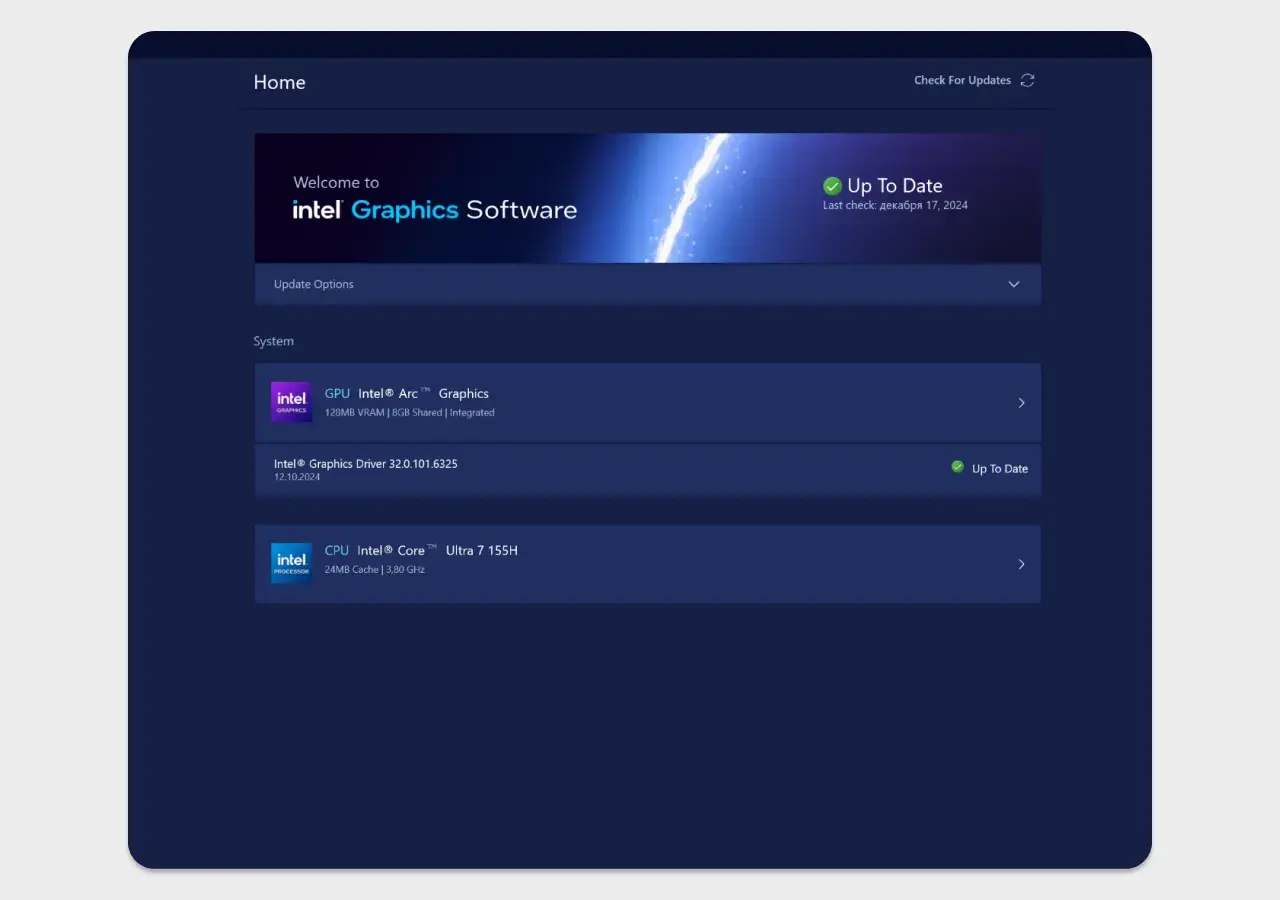This screenshot has height=900, width=1280.
Task: Click Intel Graphics Driver 32.0.101.6325 text
Action: [366, 464]
